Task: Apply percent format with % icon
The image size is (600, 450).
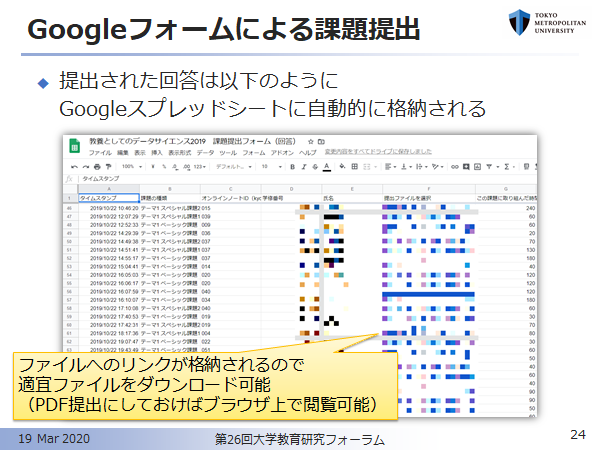Action: point(164,167)
